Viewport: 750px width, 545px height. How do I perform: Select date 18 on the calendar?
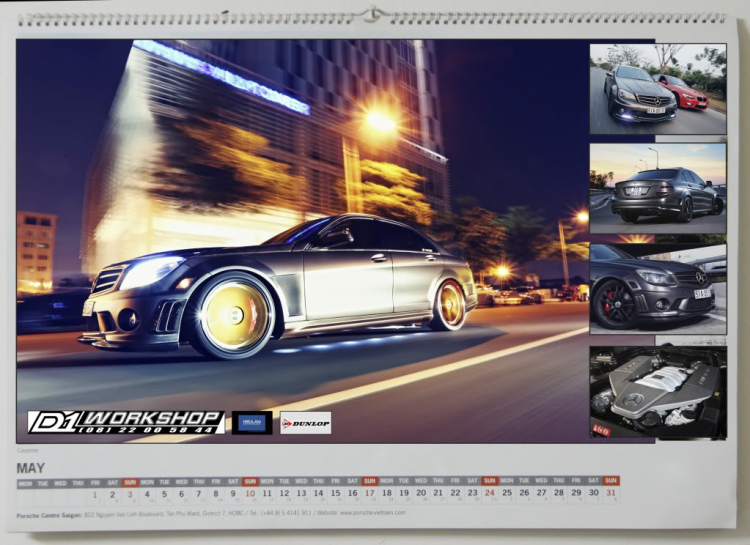point(387,492)
